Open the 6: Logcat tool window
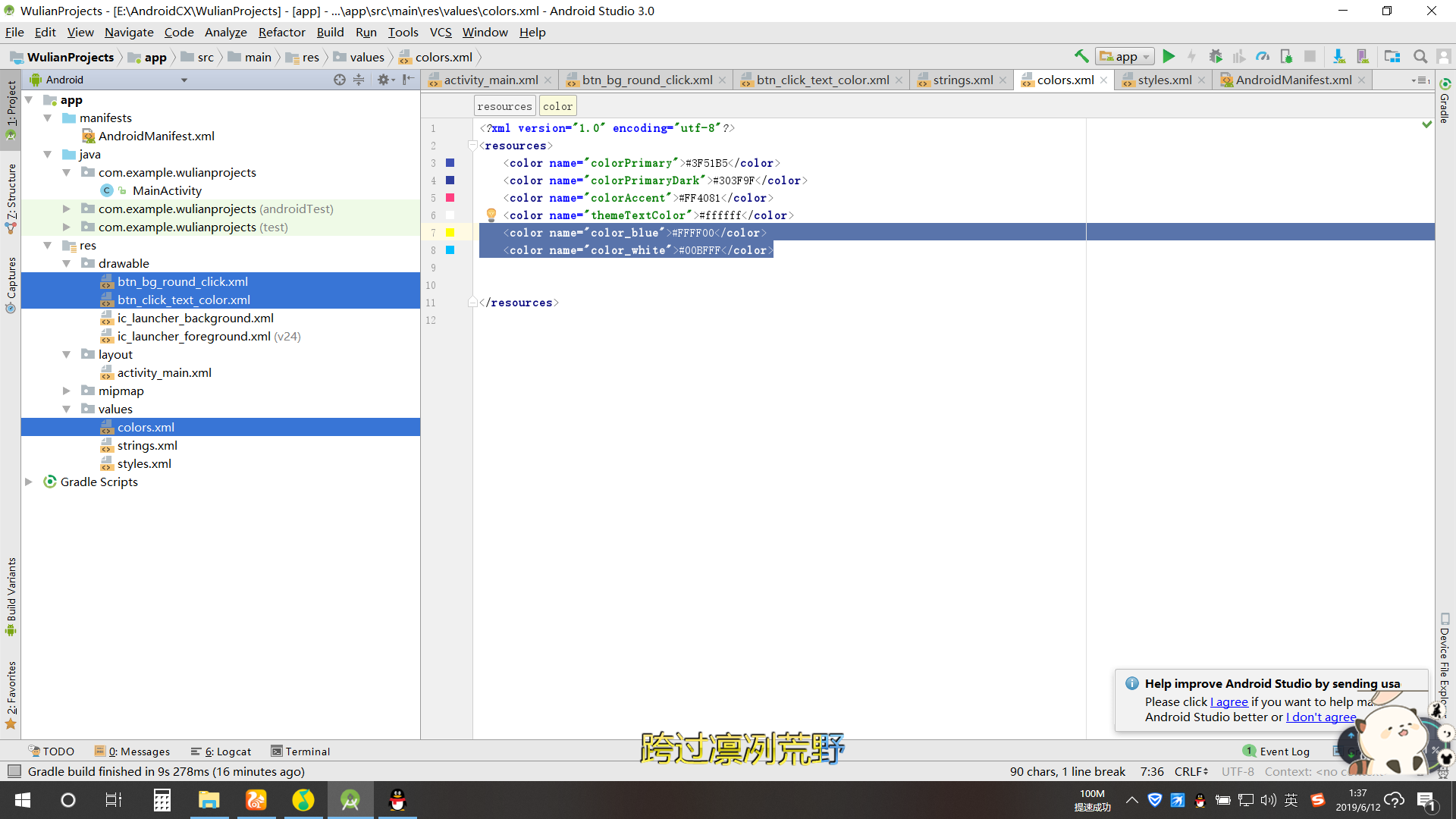This screenshot has width=1456, height=819. coord(221,752)
